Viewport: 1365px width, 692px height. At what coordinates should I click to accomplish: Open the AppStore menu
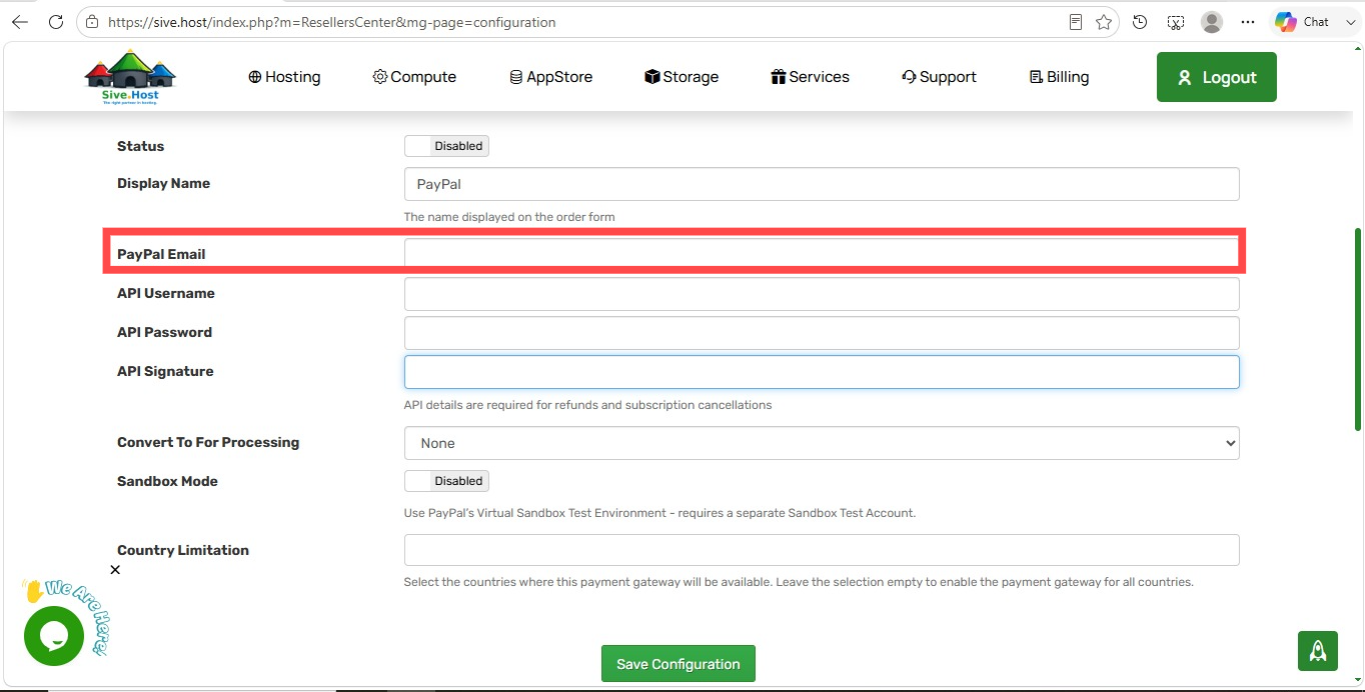pyautogui.click(x=551, y=77)
